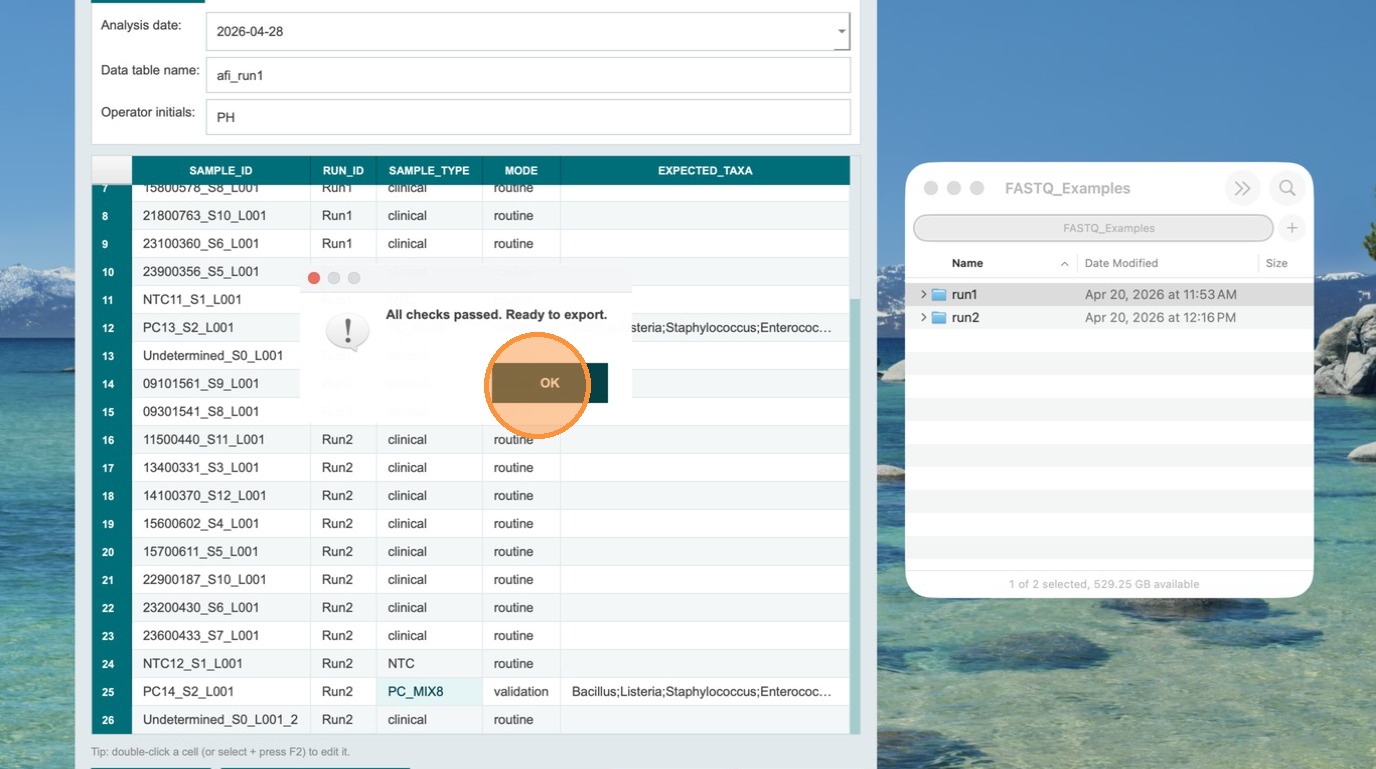The width and height of the screenshot is (1376, 769).
Task: Select sample 11500440_S11_L001 cell
Action: [221, 440]
